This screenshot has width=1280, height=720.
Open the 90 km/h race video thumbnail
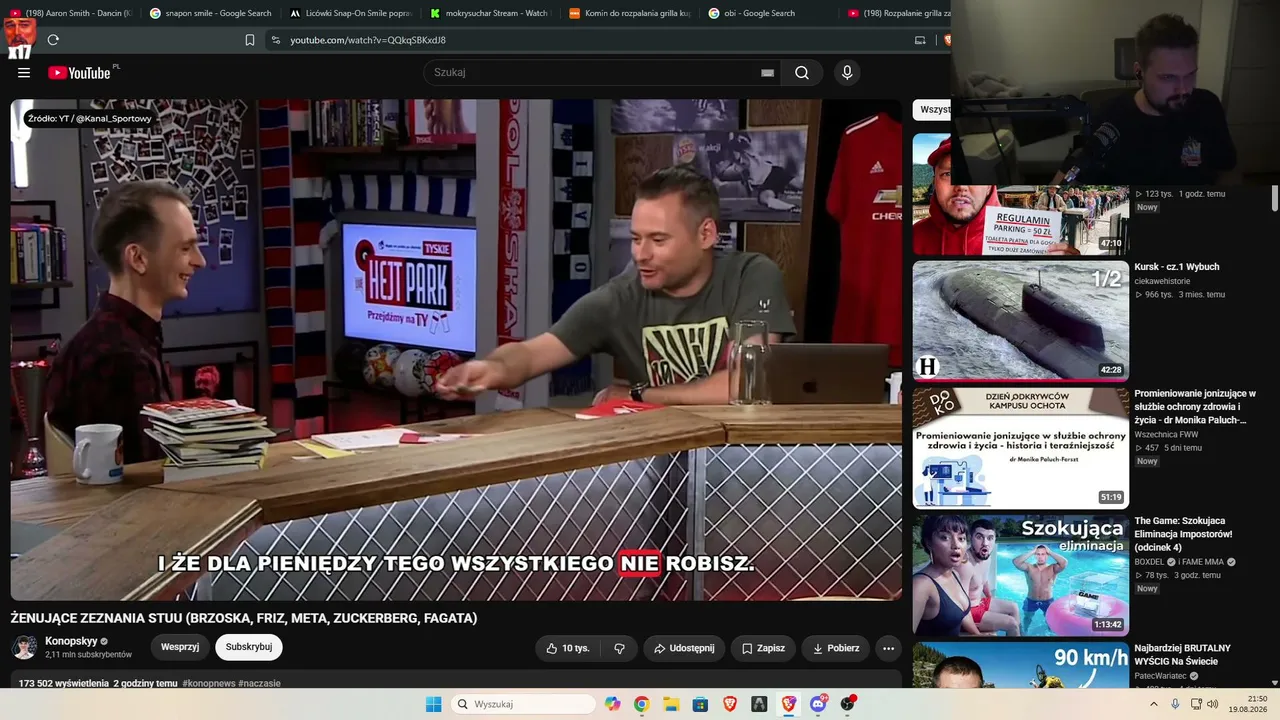[x=1021, y=665]
